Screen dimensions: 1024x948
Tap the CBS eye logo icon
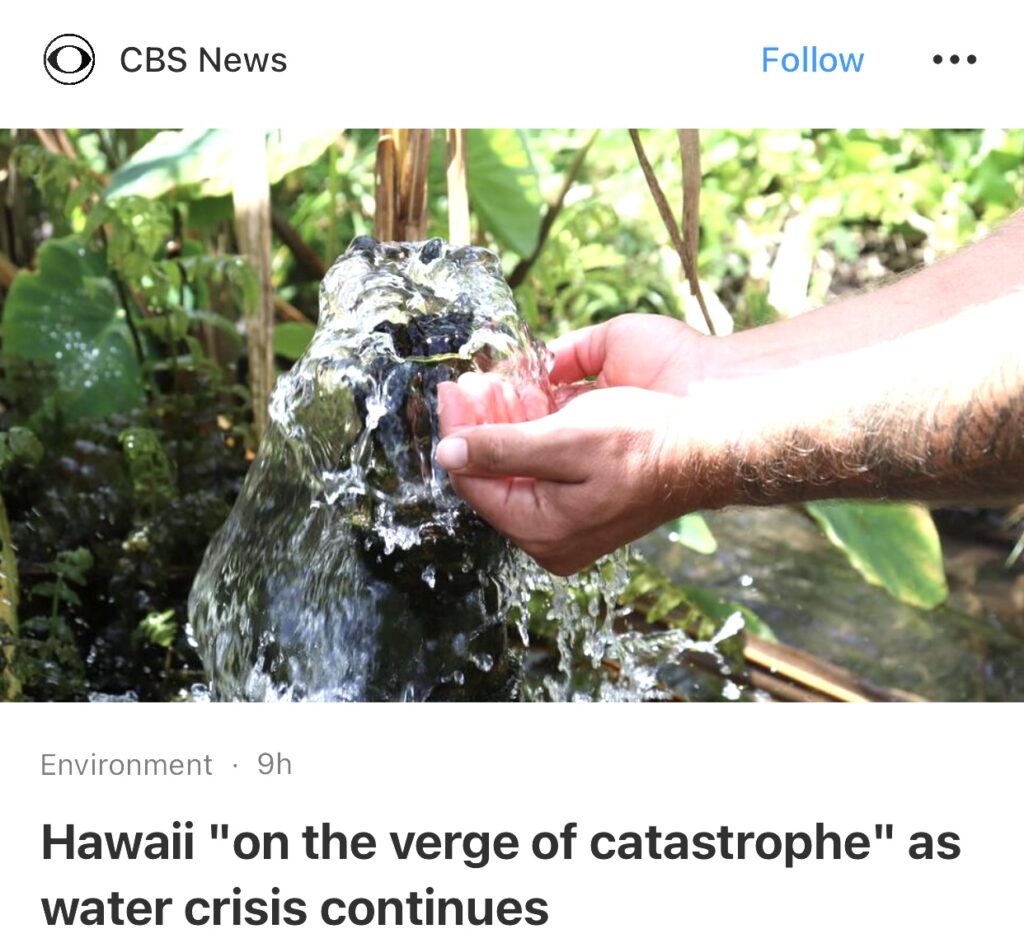pos(69,59)
